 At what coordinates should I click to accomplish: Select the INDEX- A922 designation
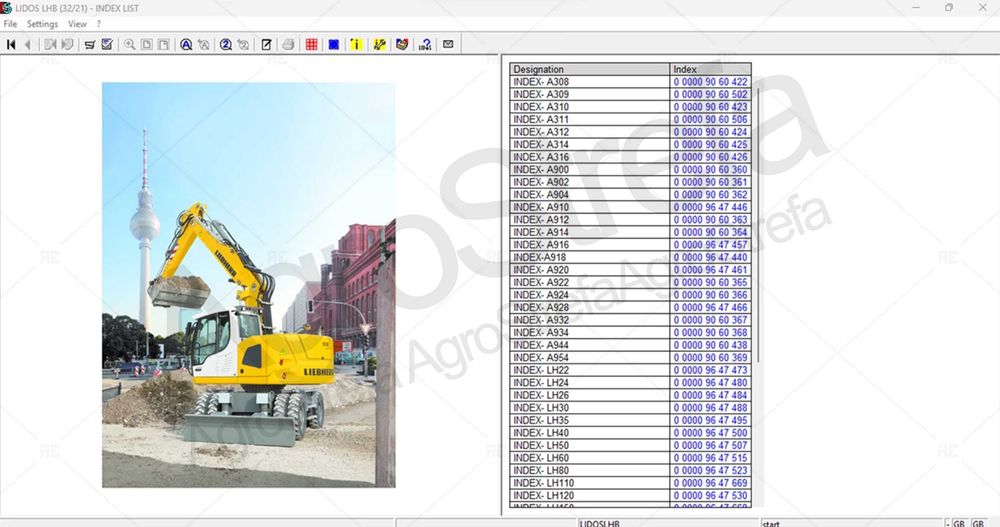(x=541, y=283)
